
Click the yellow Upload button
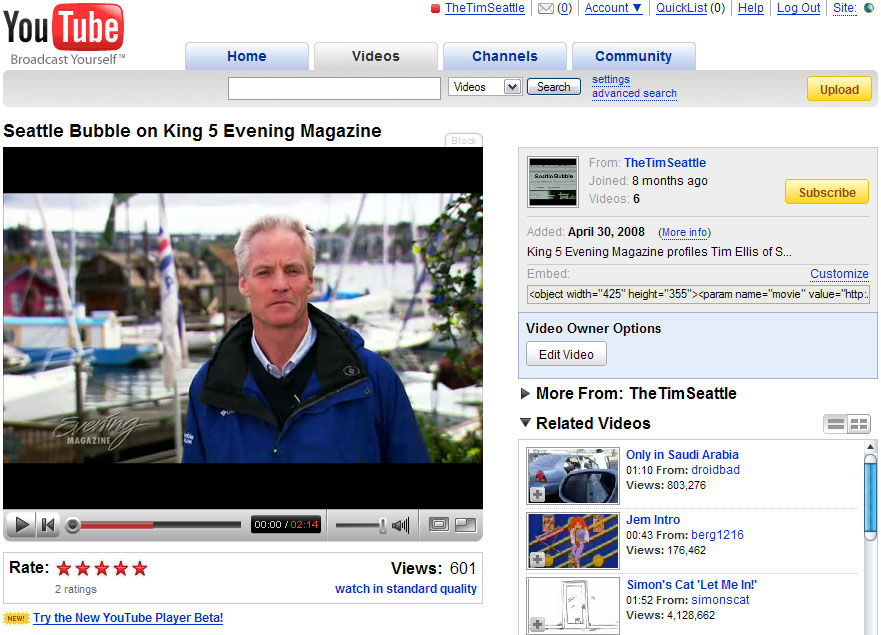839,89
